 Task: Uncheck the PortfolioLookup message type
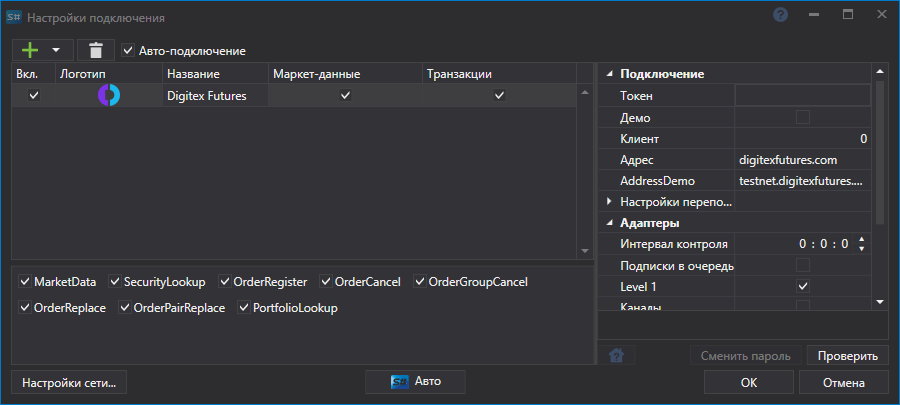pos(244,307)
